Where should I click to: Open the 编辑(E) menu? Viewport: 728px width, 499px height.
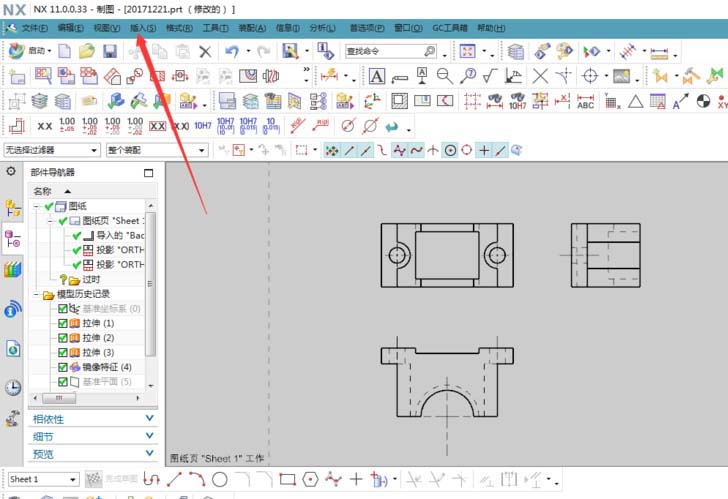pos(71,28)
